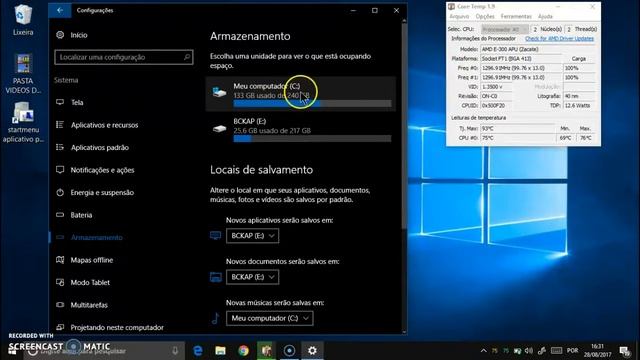Open Novos aplicativos save location dropdown
The width and height of the screenshot is (640, 360).
(253, 236)
